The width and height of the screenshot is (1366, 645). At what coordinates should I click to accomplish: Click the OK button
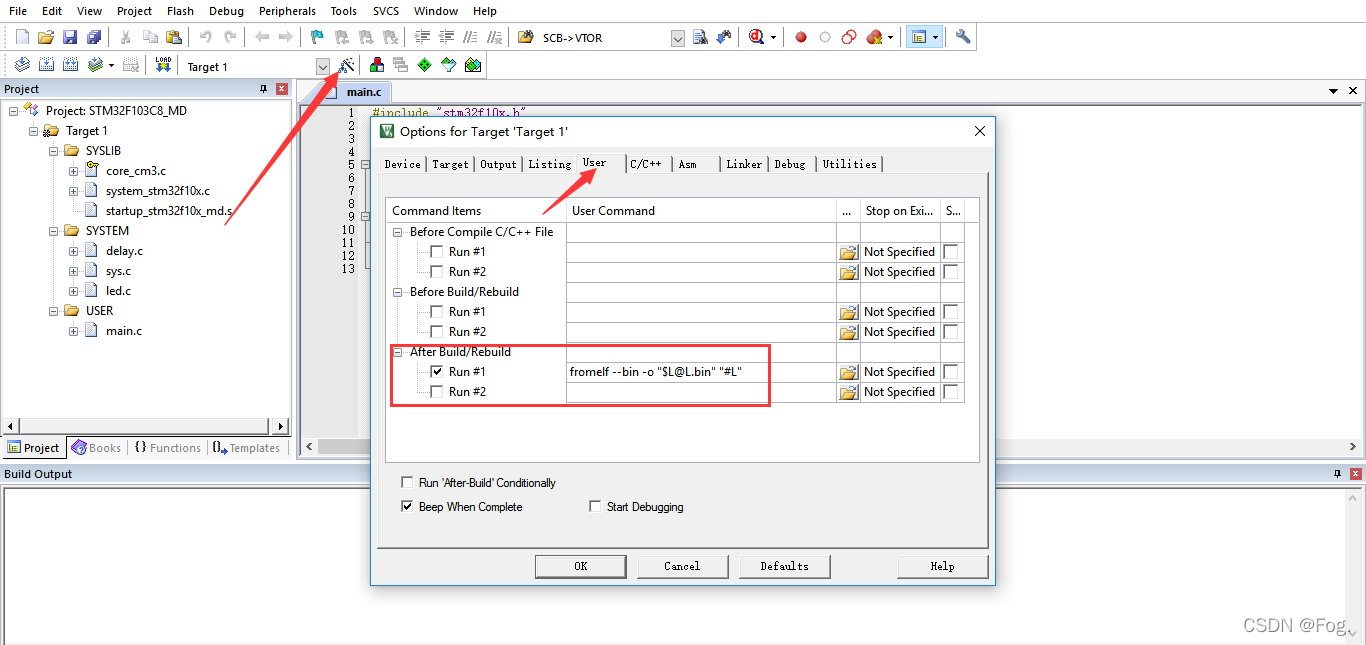coord(580,566)
